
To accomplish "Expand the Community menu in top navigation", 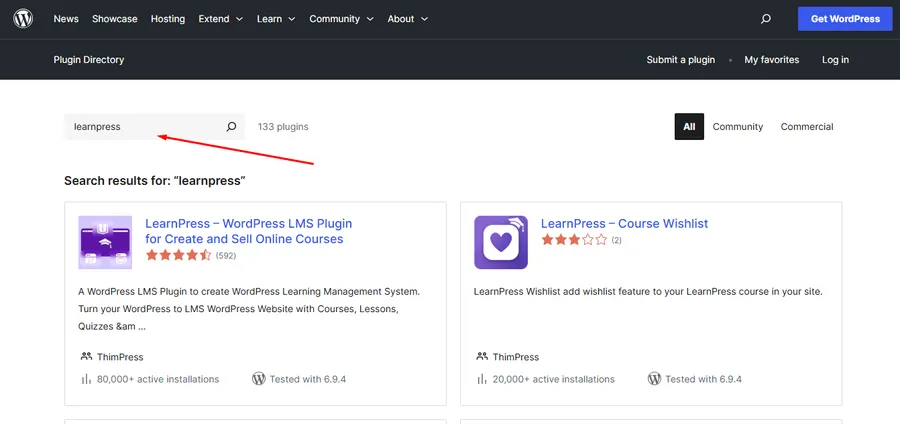I will pyautogui.click(x=342, y=19).
